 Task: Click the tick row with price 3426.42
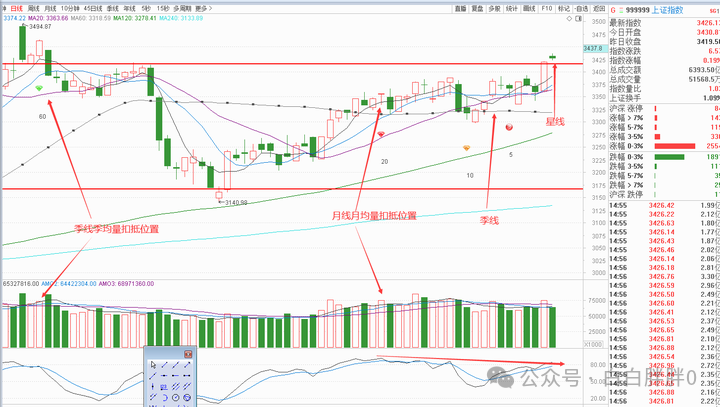click(x=664, y=205)
